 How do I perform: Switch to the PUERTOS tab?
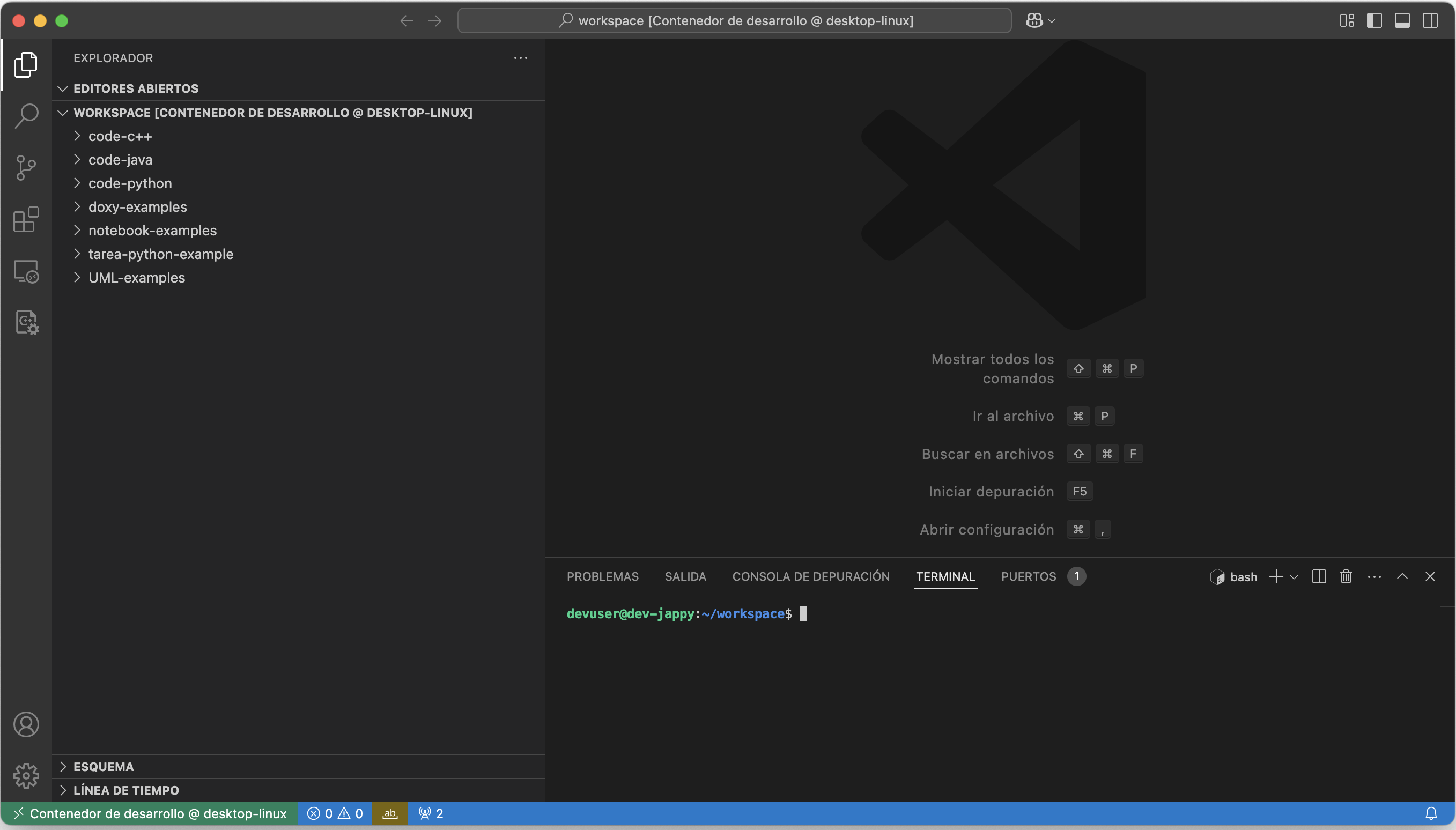pos(1043,576)
